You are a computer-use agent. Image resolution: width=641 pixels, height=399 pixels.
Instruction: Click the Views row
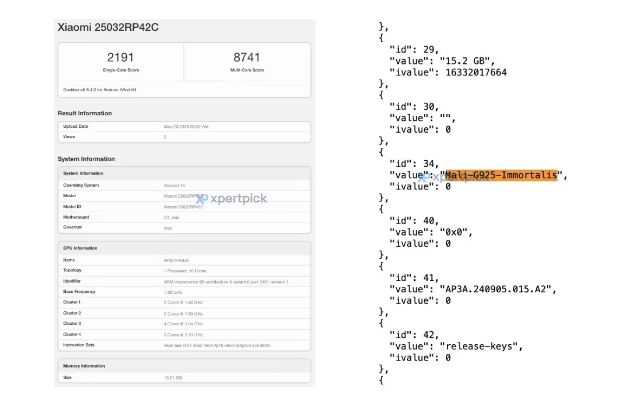[184, 137]
